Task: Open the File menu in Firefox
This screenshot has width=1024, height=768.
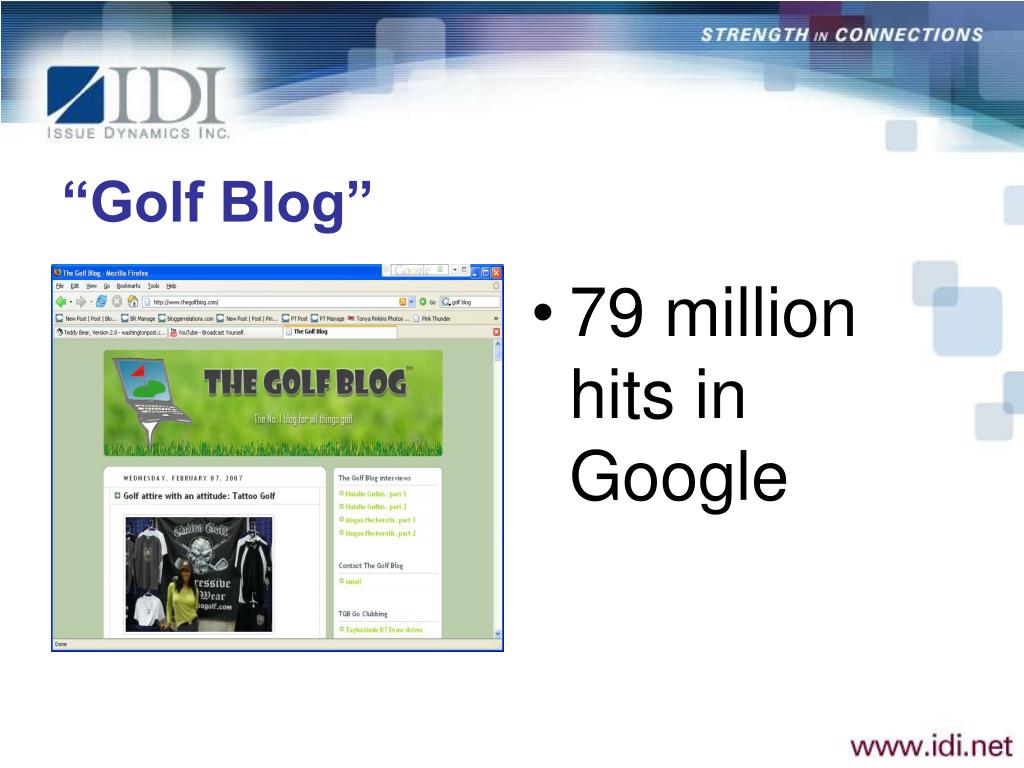Action: click(x=59, y=286)
